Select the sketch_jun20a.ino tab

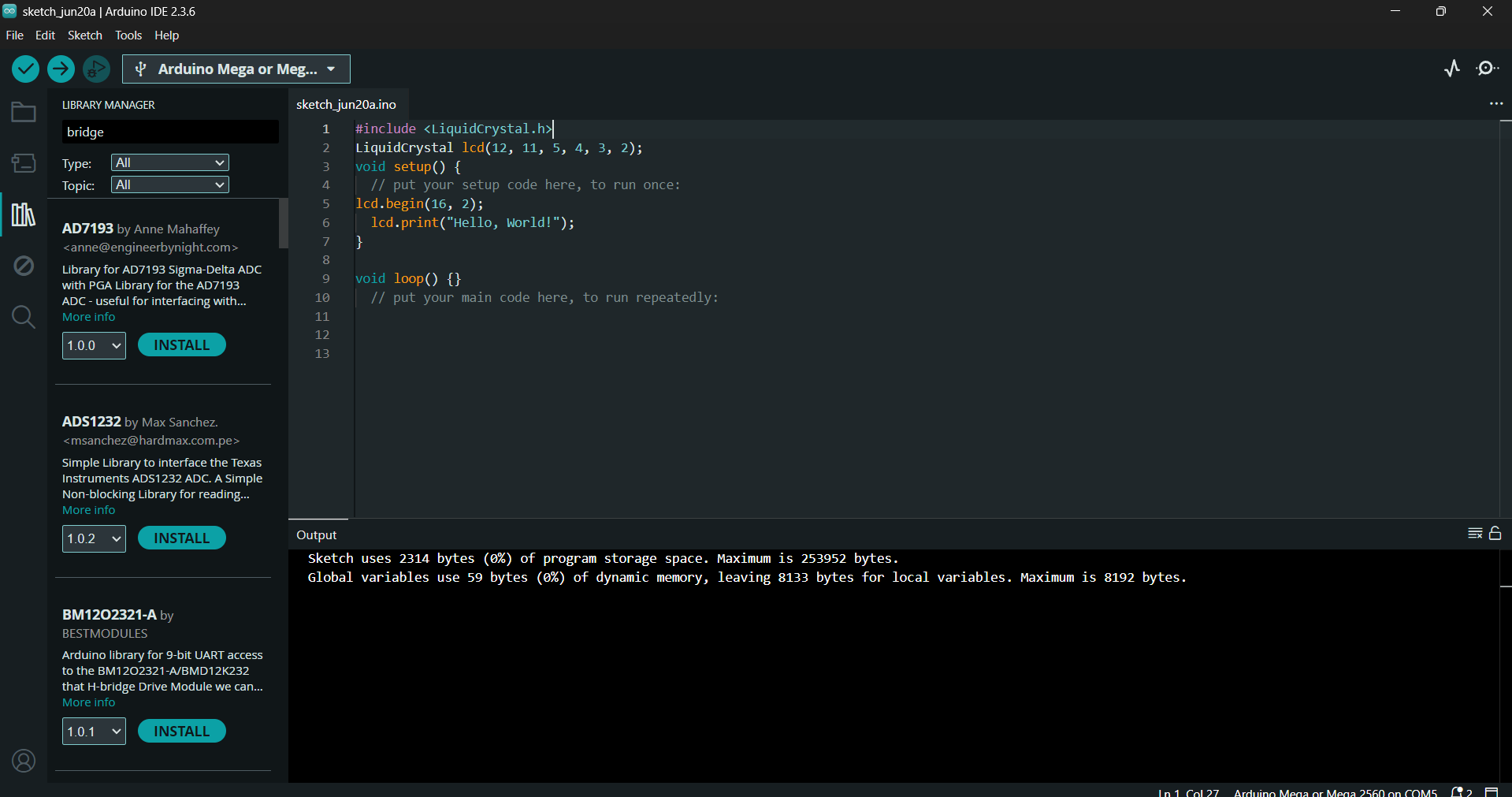(346, 104)
